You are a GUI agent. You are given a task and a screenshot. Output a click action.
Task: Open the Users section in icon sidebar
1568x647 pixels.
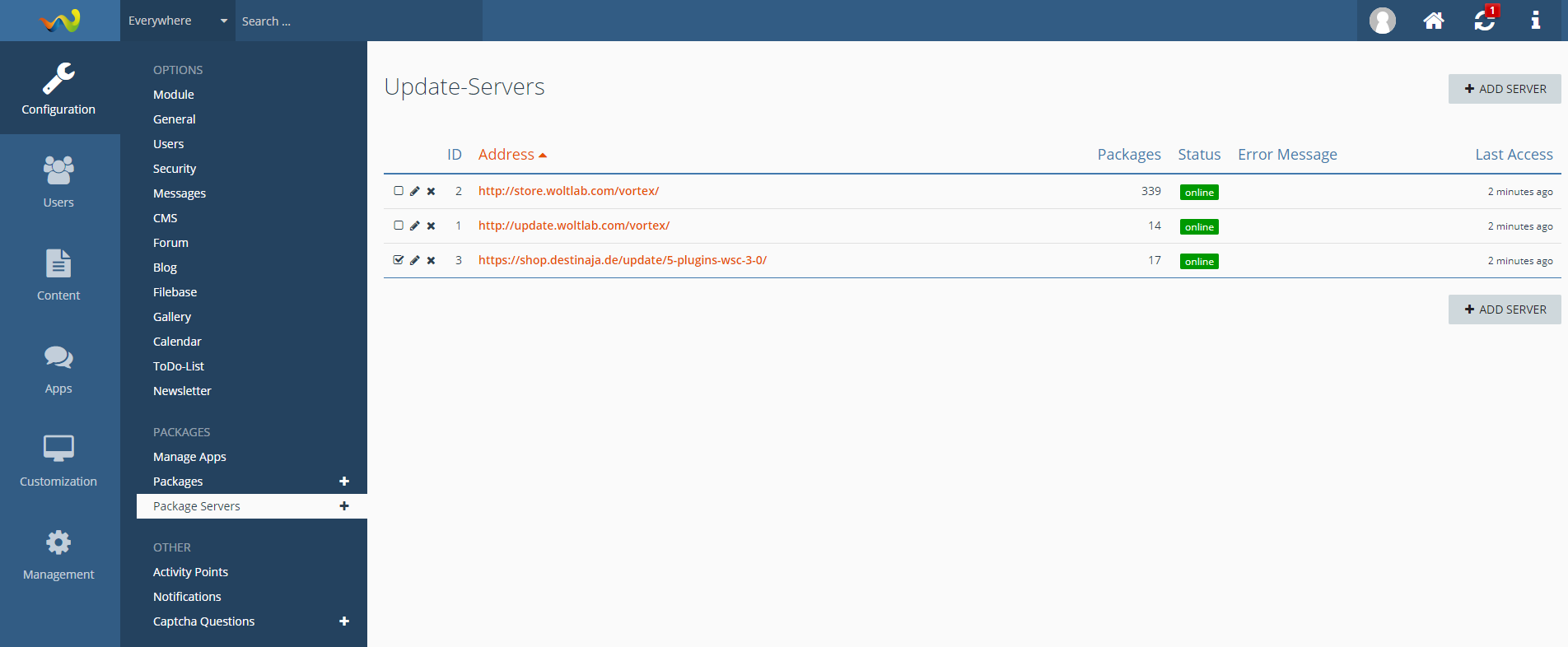[x=59, y=181]
